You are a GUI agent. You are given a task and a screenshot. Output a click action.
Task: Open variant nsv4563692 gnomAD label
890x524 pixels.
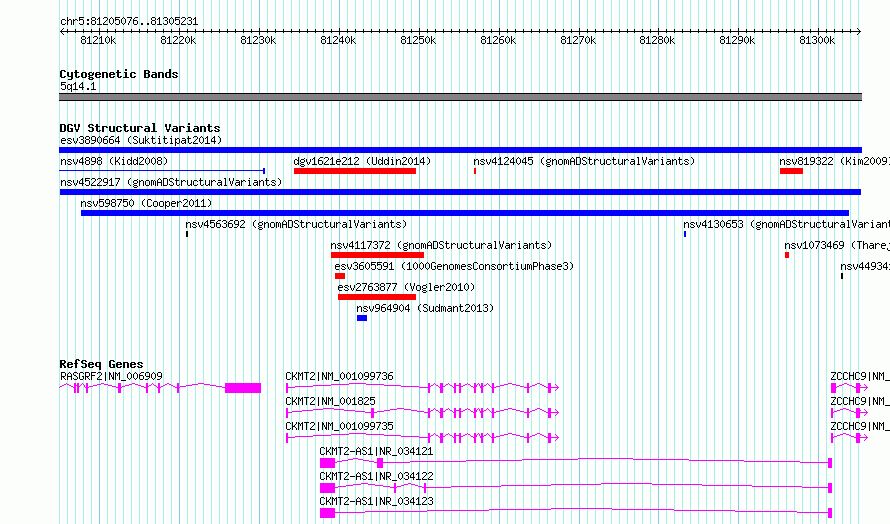click(296, 224)
